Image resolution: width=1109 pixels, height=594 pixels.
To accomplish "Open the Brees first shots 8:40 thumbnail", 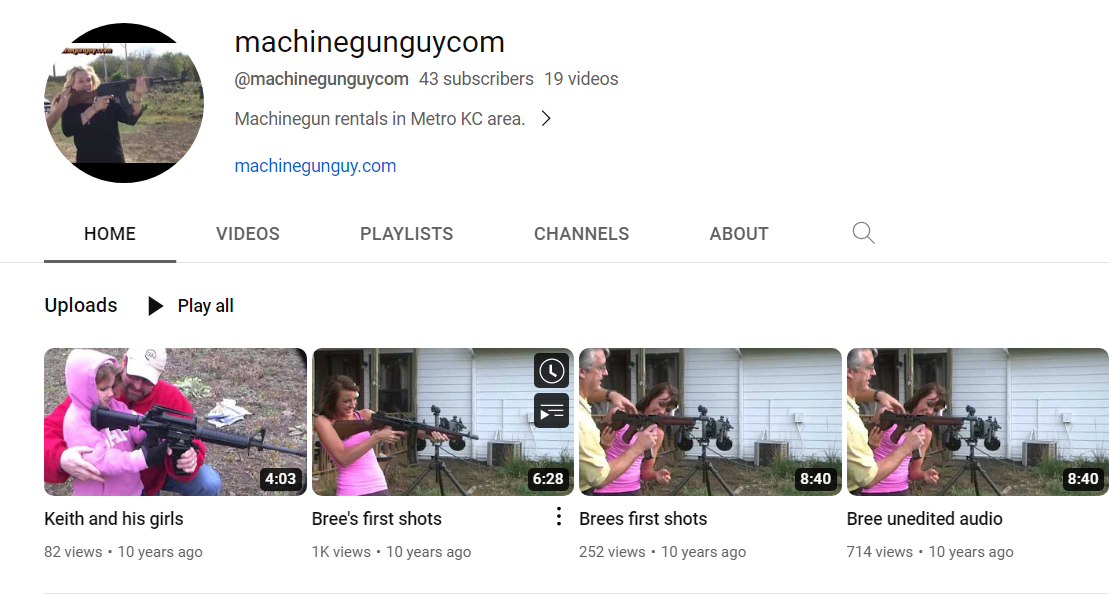I will [710, 421].
